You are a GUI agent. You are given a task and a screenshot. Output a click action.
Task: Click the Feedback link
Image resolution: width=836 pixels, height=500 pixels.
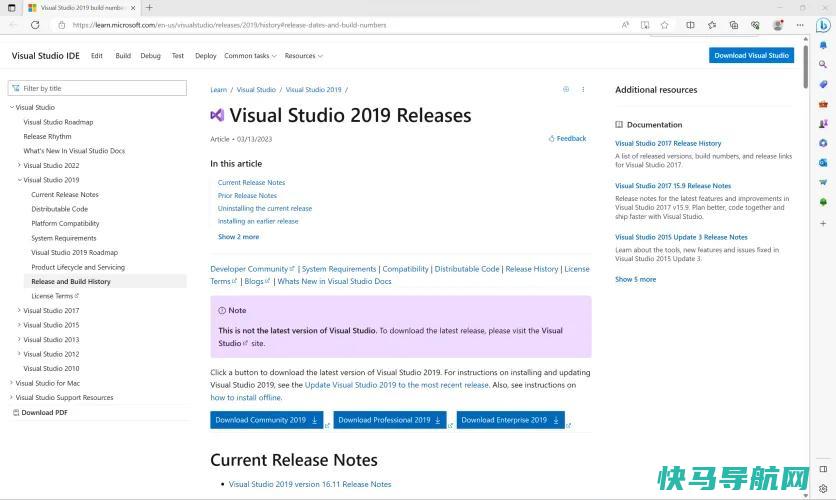(x=567, y=139)
